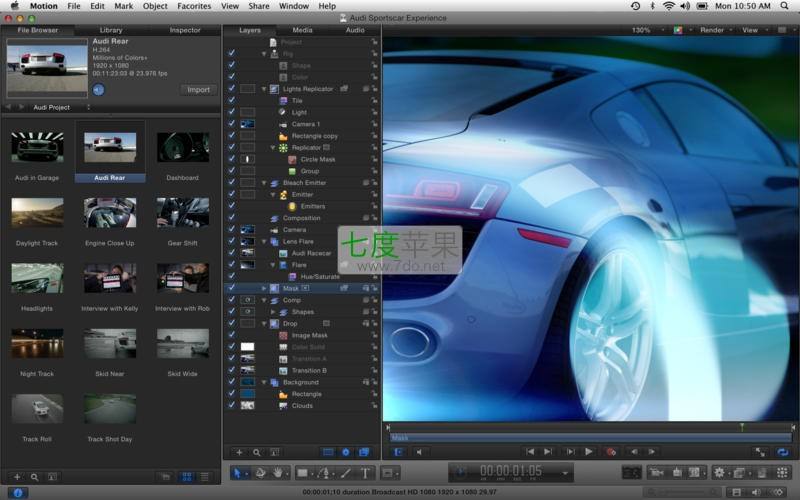Open the Audi Project path pop-up
Image resolution: width=800 pixels, height=500 pixels.
tap(60, 107)
